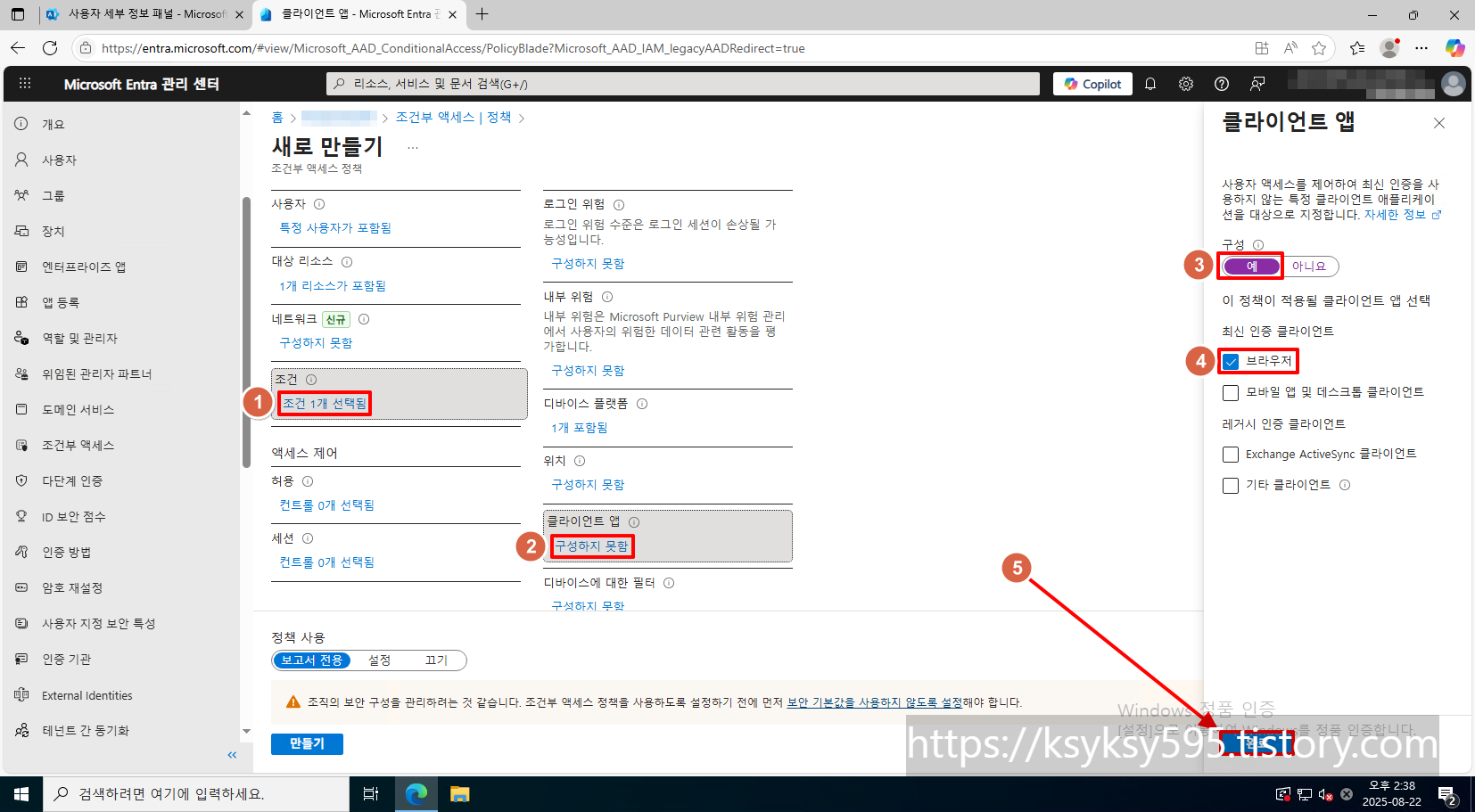
Task: Open 허용 컨트롤 0개 선택됨 link
Action: [327, 505]
